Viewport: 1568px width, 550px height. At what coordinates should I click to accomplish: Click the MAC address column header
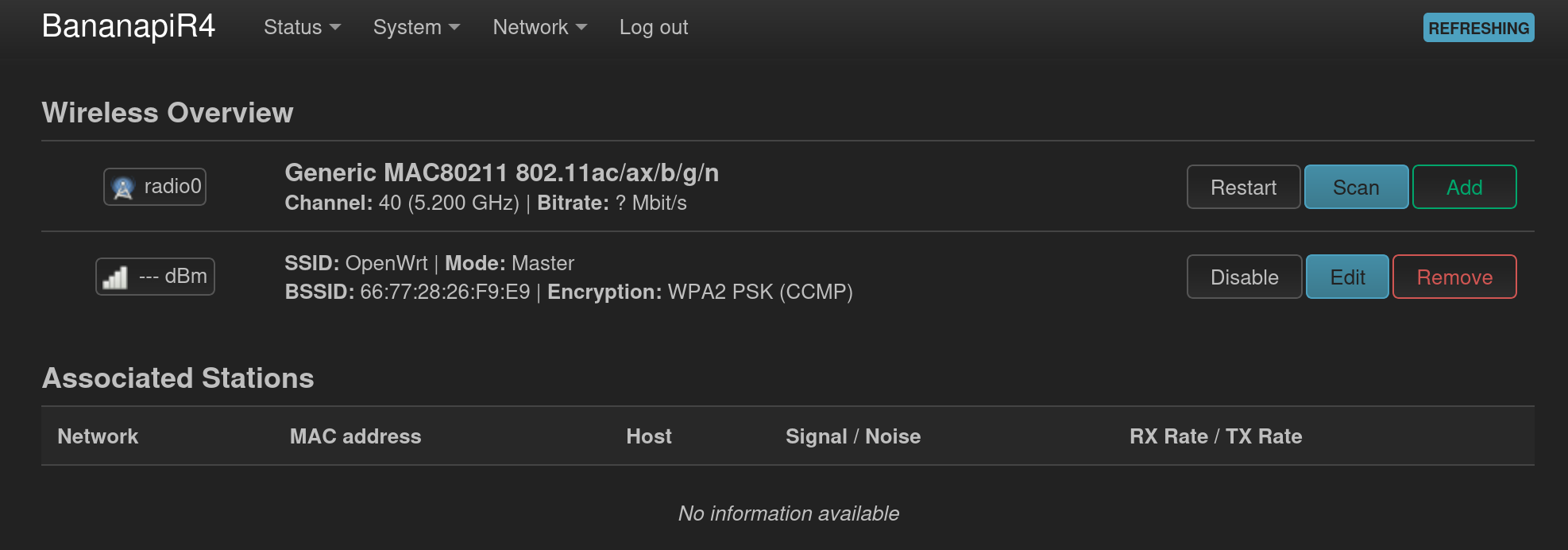pyautogui.click(x=355, y=436)
